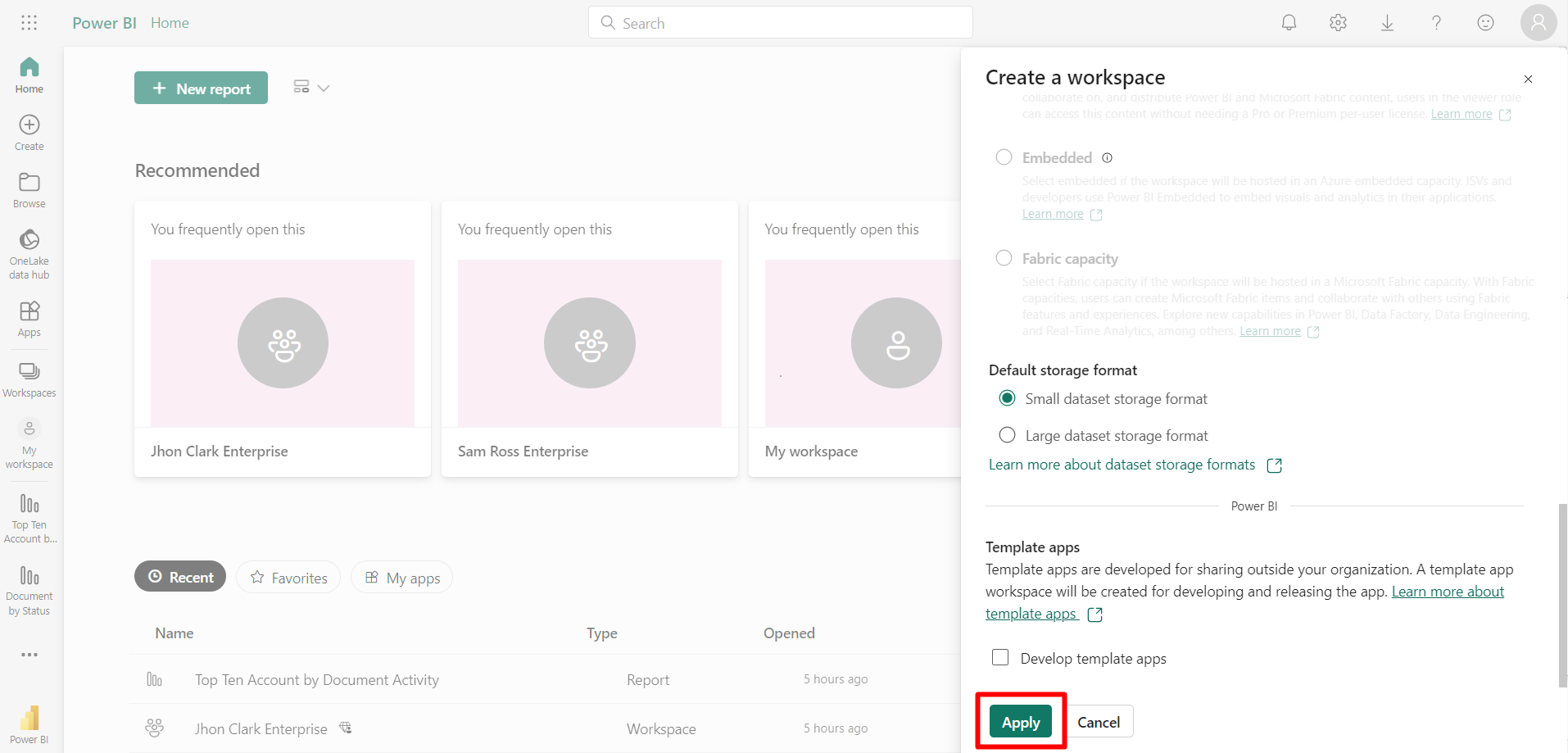Open the My workspace recommended card

[854, 338]
